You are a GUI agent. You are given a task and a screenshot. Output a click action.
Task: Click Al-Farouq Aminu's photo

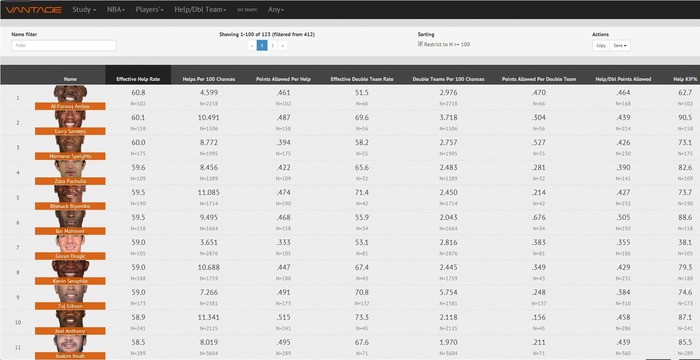point(70,94)
